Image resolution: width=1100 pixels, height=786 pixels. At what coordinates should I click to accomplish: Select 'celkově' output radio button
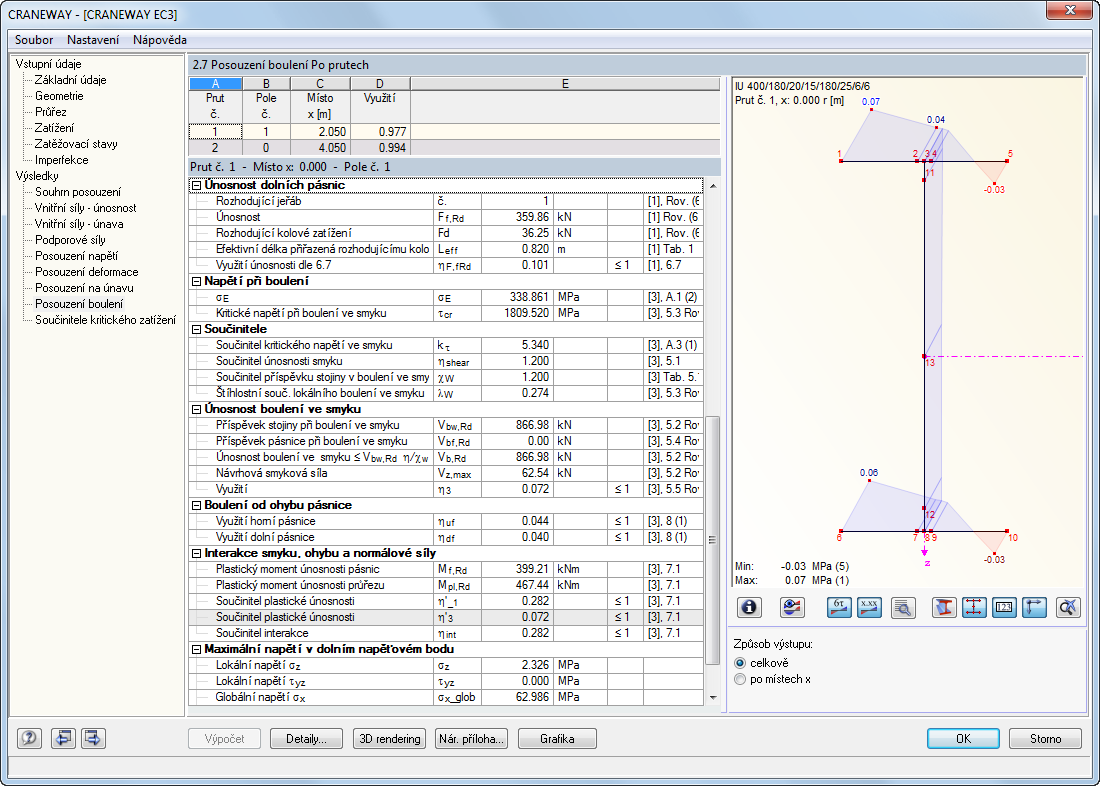[x=741, y=662]
